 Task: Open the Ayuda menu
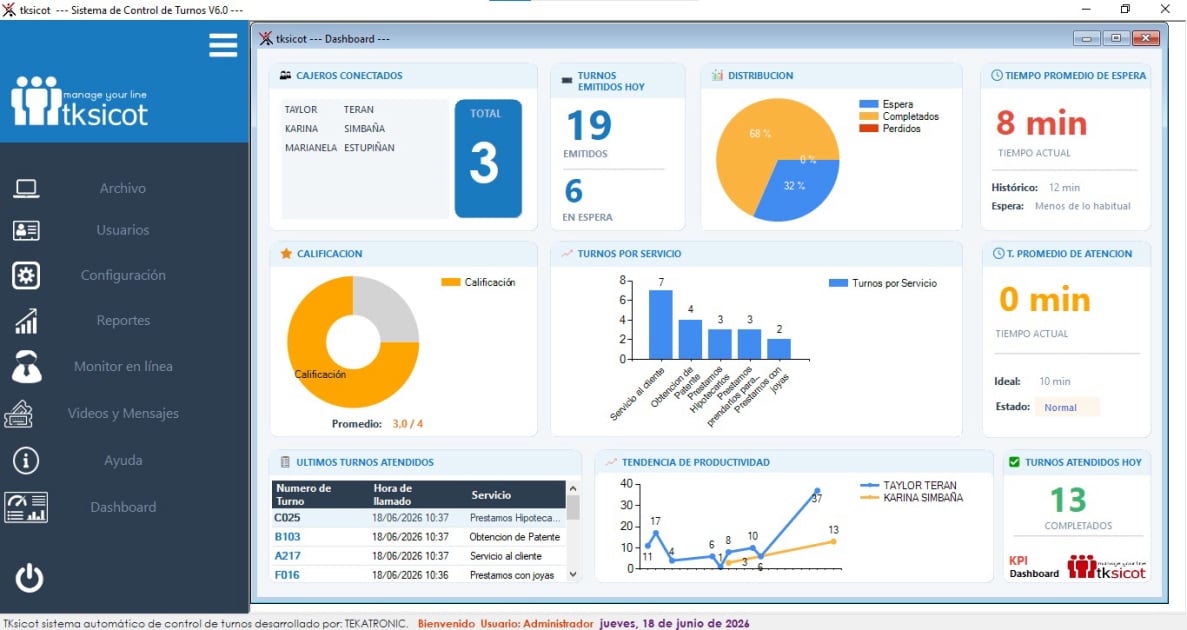tap(123, 460)
